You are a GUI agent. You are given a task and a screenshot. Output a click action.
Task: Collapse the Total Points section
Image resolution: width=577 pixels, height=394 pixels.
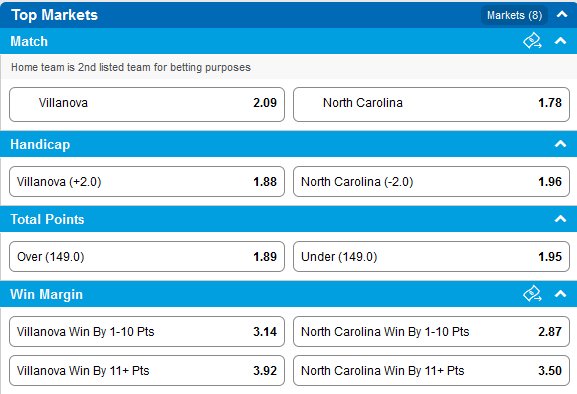(x=560, y=219)
